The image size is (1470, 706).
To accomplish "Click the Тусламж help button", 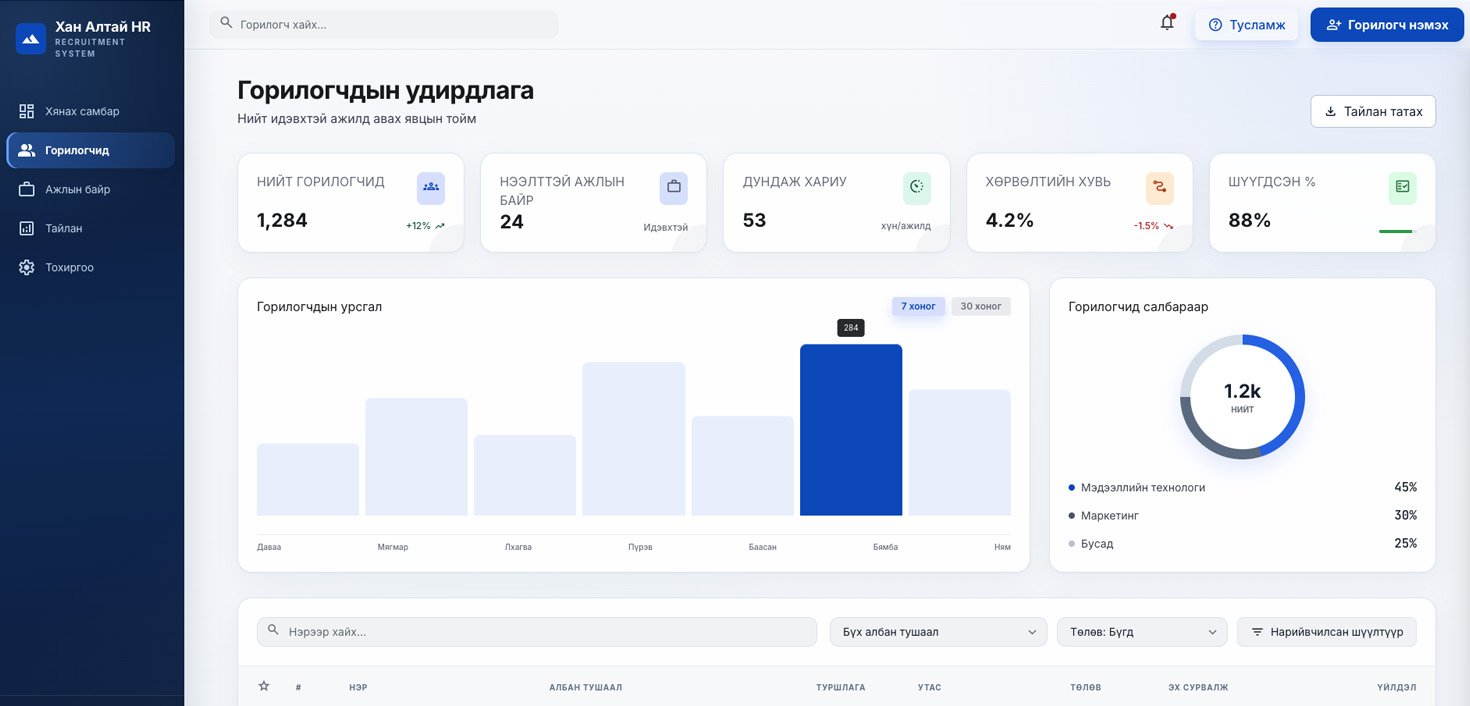I will (1246, 25).
